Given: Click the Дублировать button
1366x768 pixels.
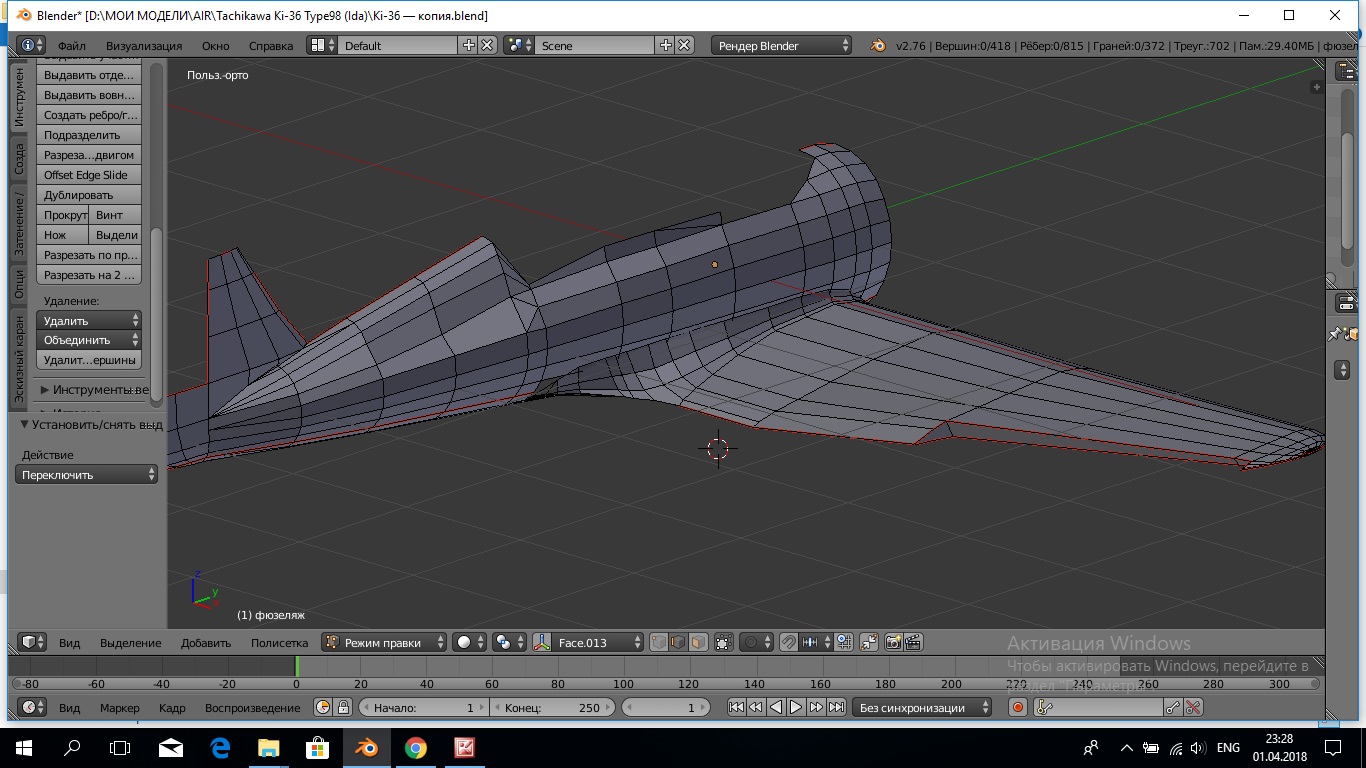Looking at the screenshot, I should click(89, 195).
